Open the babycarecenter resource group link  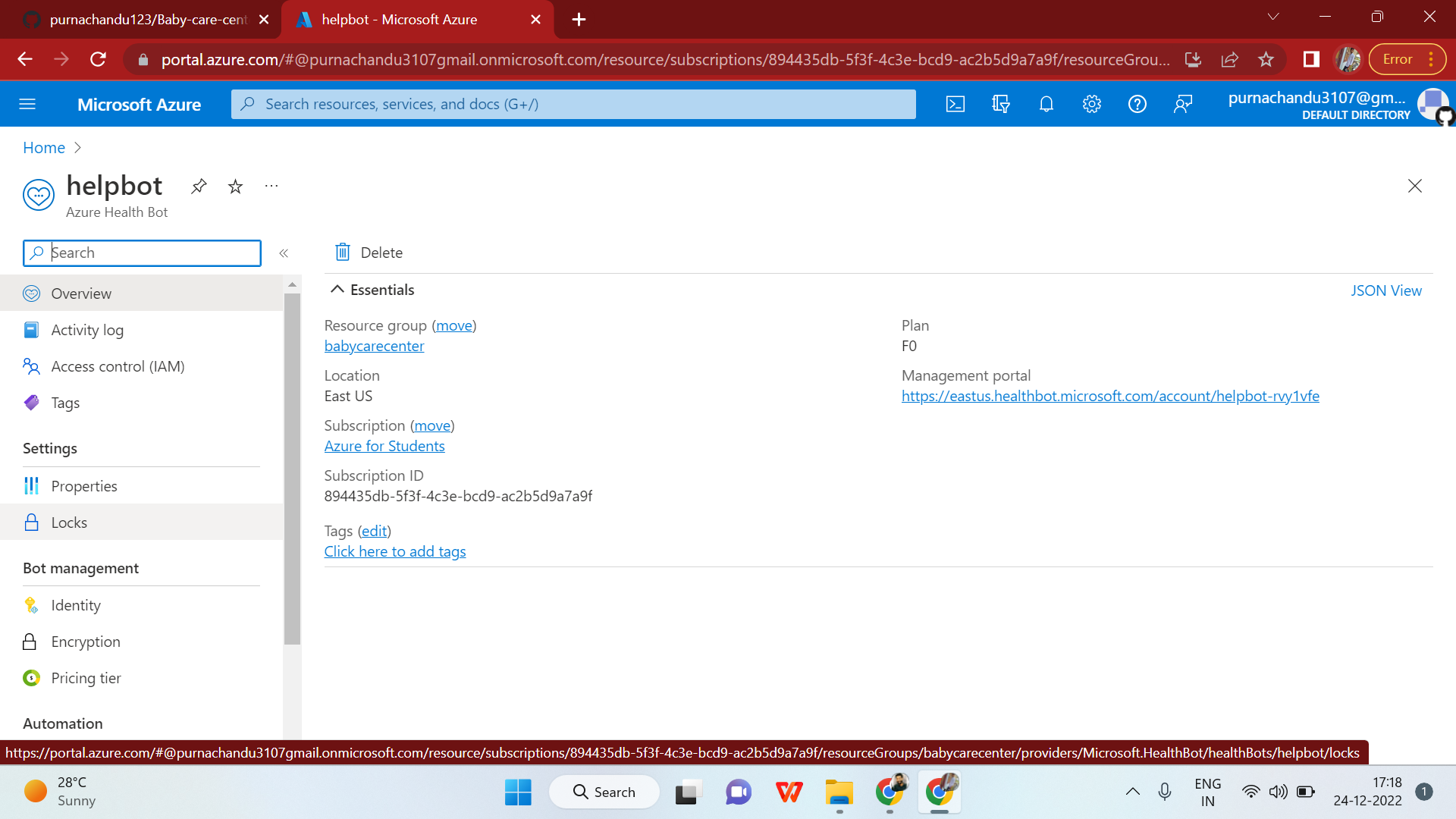click(x=374, y=346)
